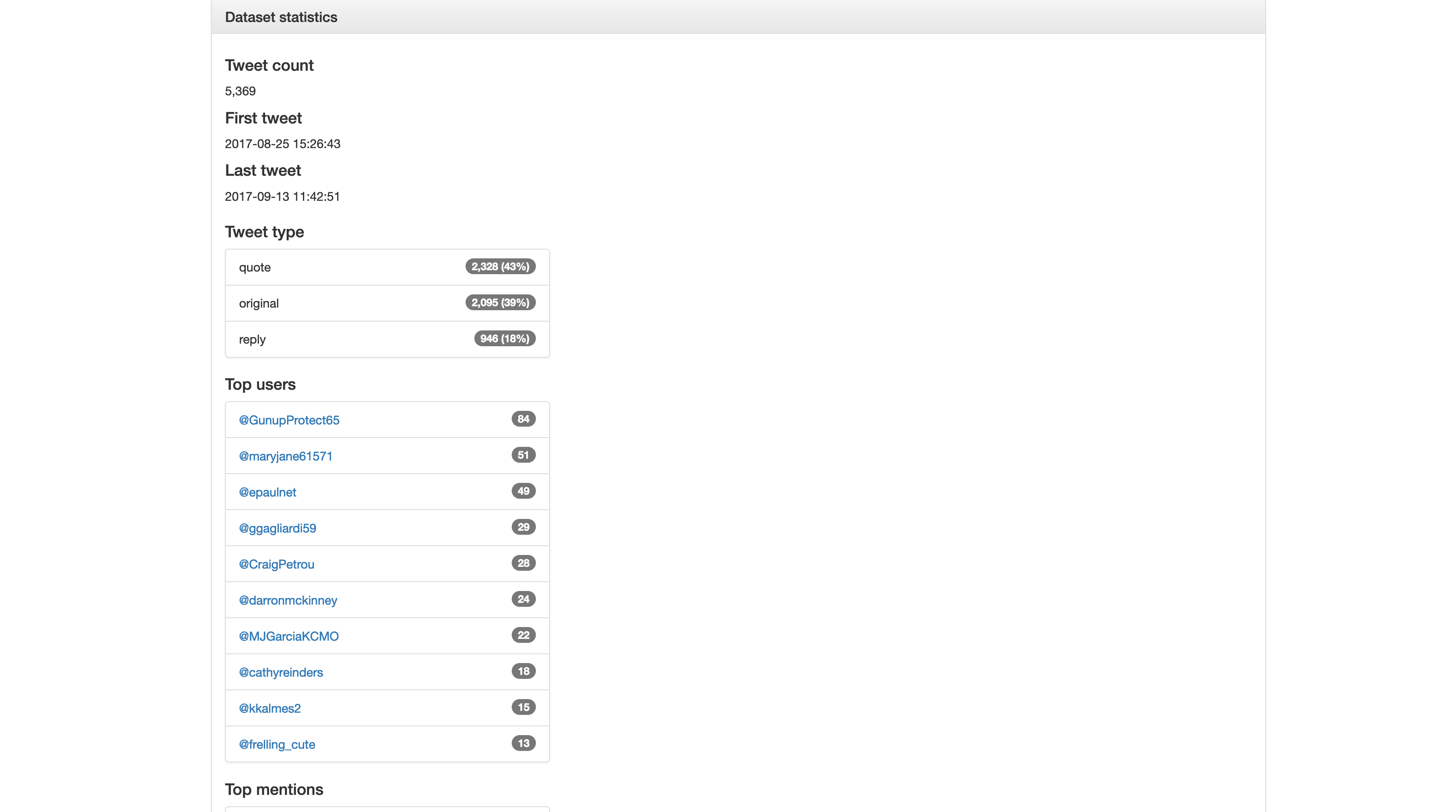1456x812 pixels.
Task: Click the 84 count badge for GunupProtect65
Action: tap(524, 419)
